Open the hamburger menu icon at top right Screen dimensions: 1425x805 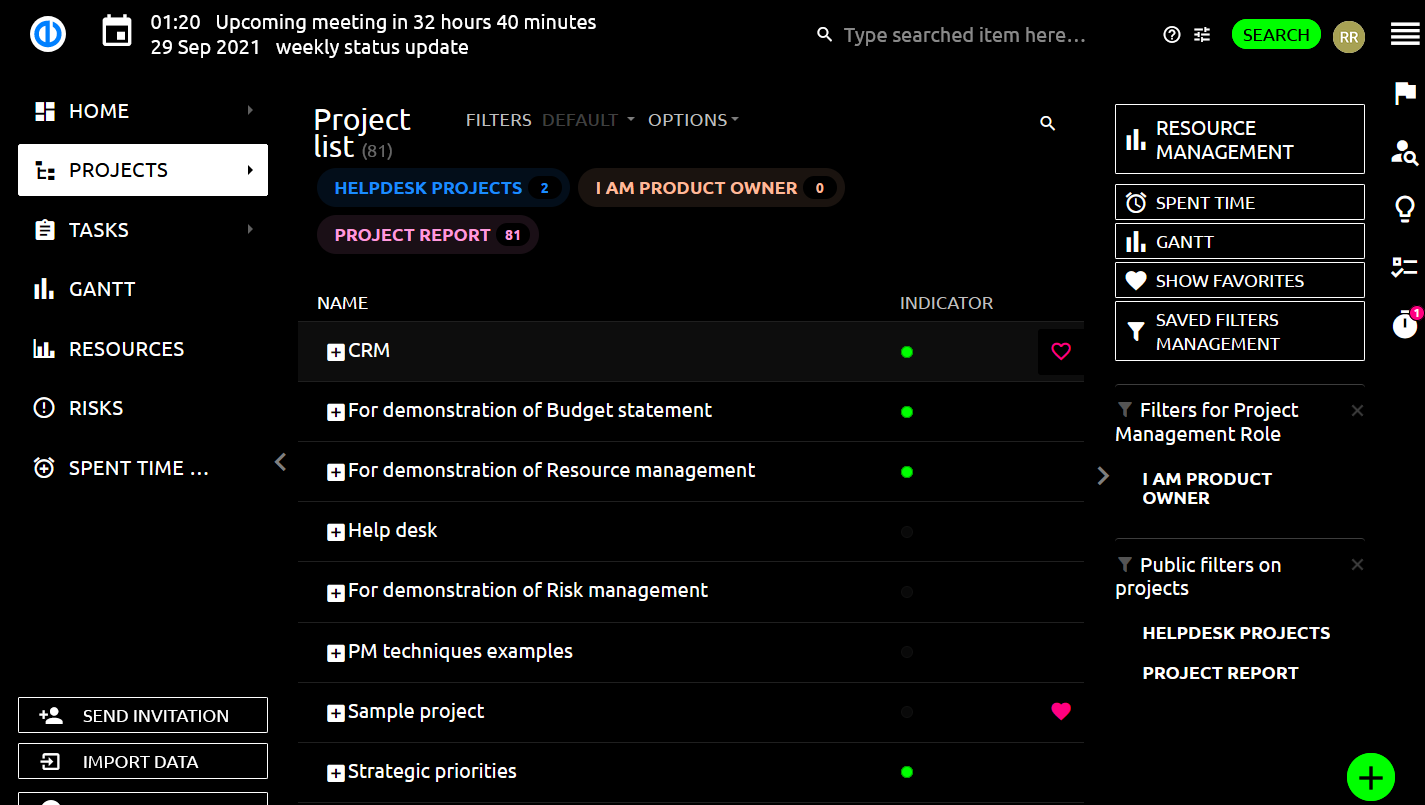tap(1405, 35)
